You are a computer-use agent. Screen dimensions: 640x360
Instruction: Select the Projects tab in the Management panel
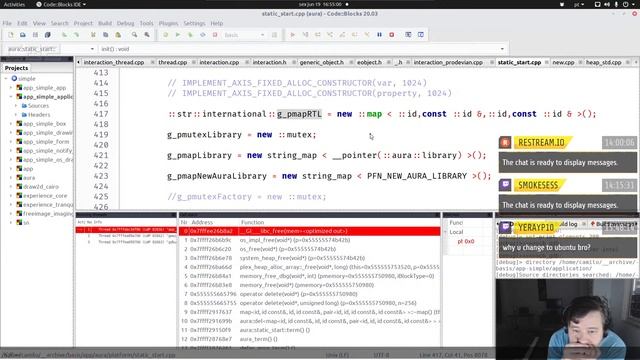16,68
